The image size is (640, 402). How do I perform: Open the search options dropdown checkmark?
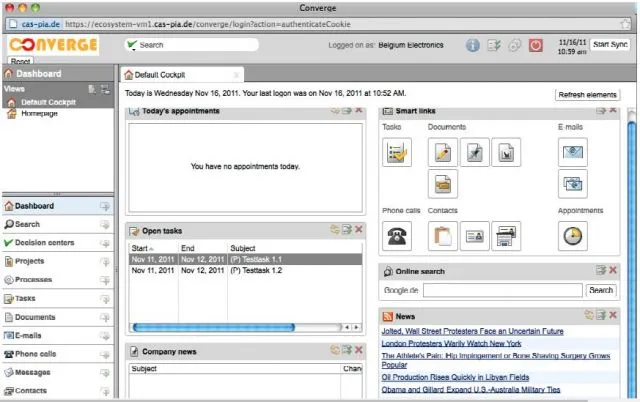[132, 45]
